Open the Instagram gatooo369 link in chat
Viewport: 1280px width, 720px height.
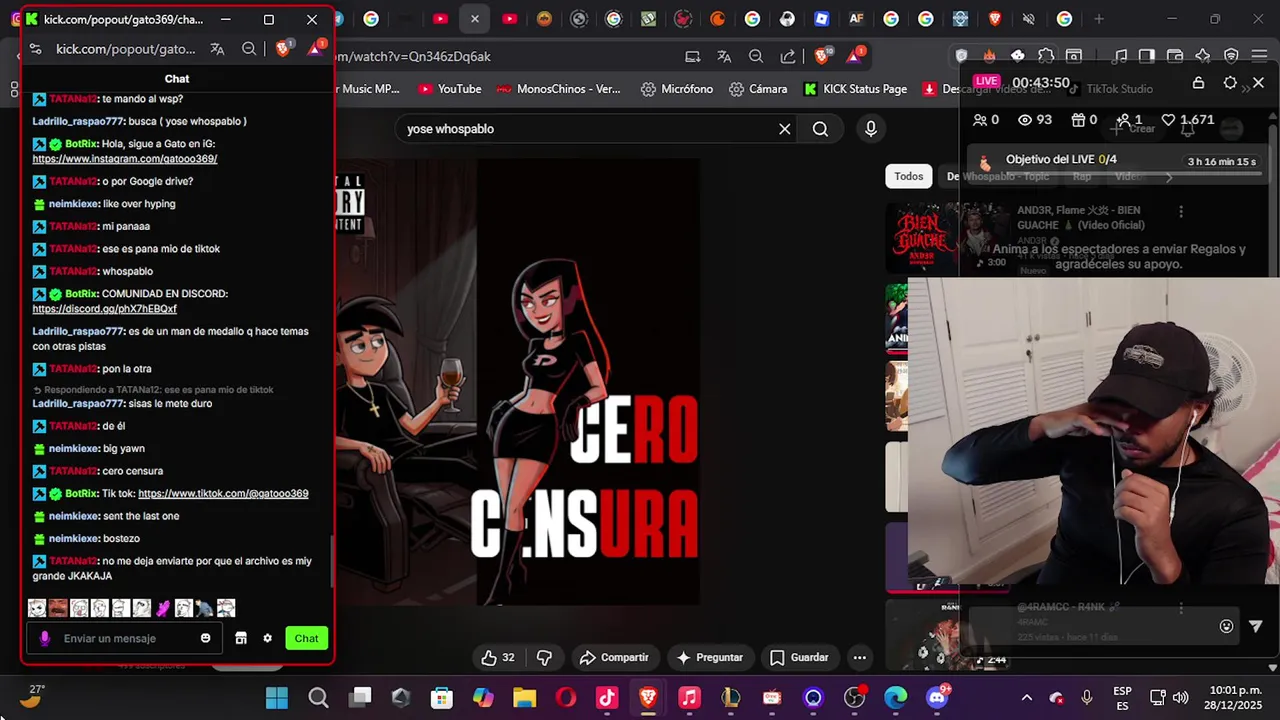pyautogui.click(x=124, y=159)
